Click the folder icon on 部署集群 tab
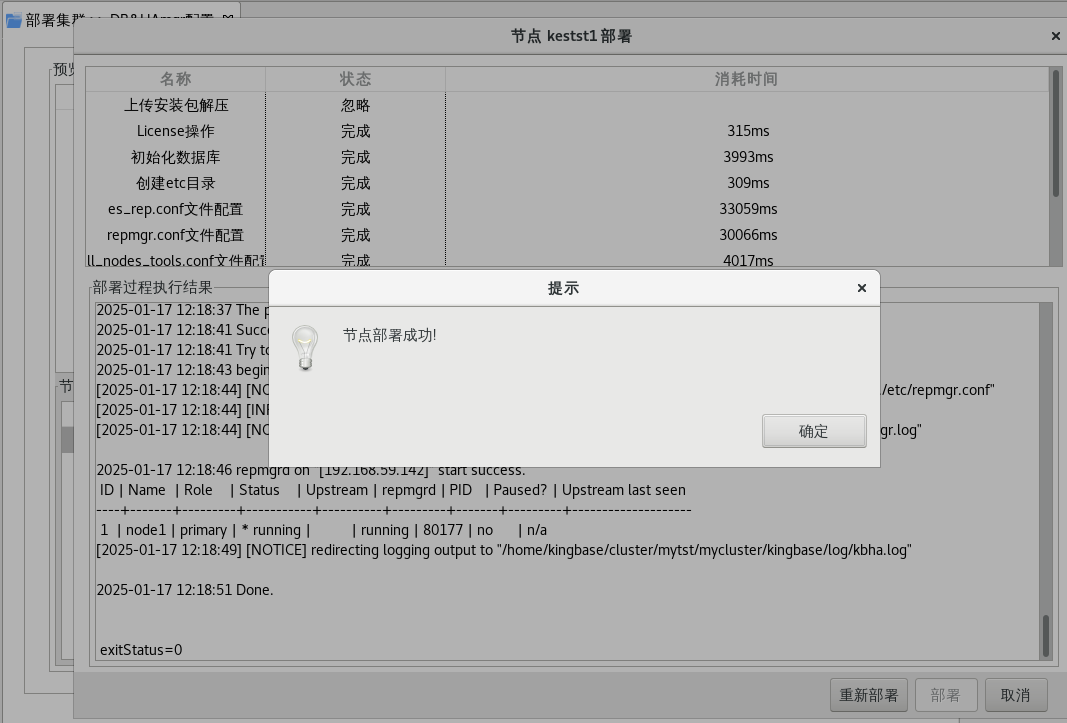The height and width of the screenshot is (723, 1067). (x=14, y=19)
